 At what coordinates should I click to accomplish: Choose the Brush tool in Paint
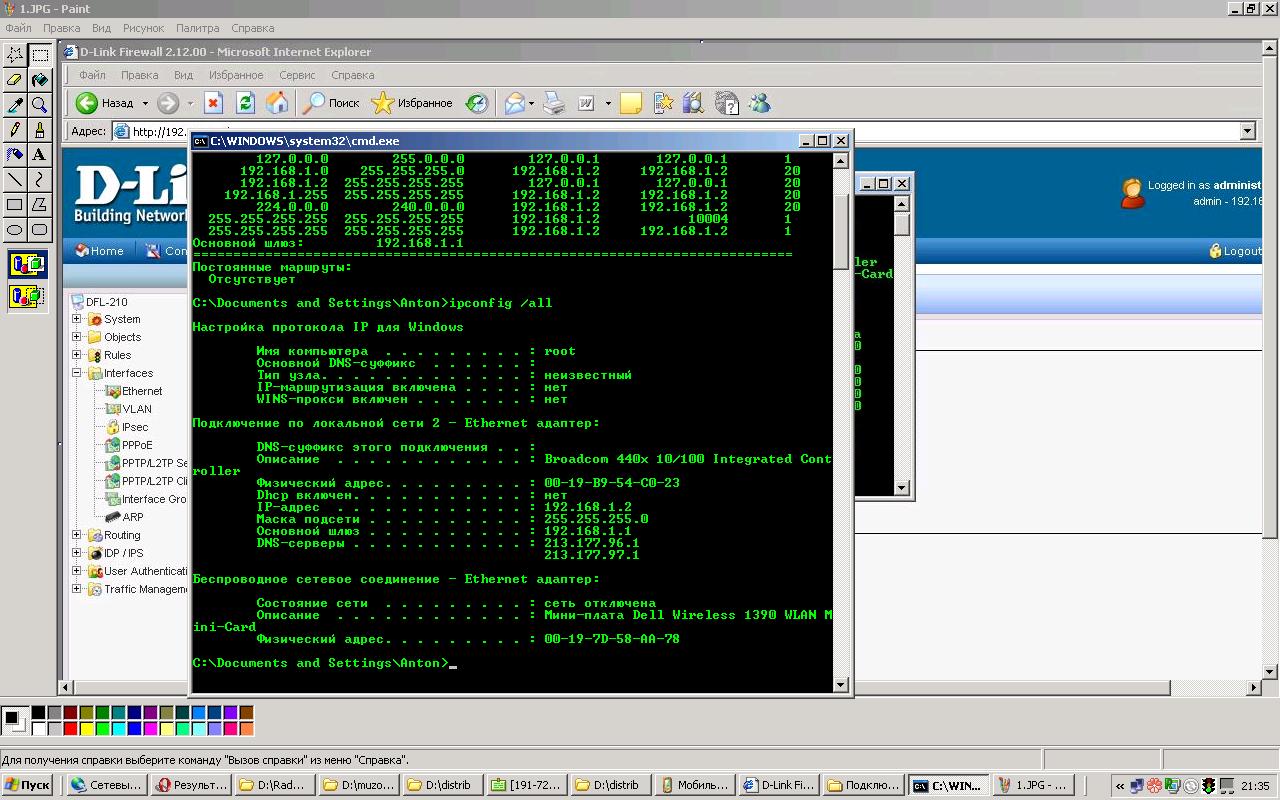[39, 130]
